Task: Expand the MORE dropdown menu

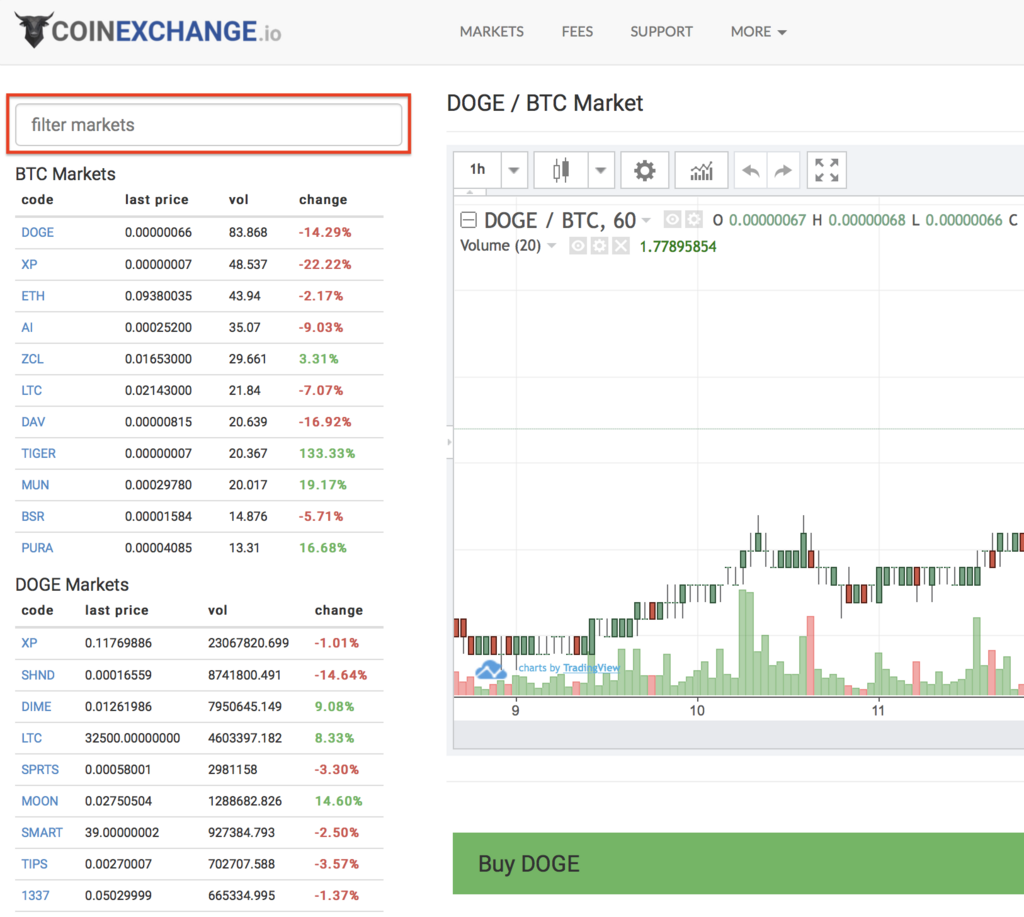Action: 758,31
